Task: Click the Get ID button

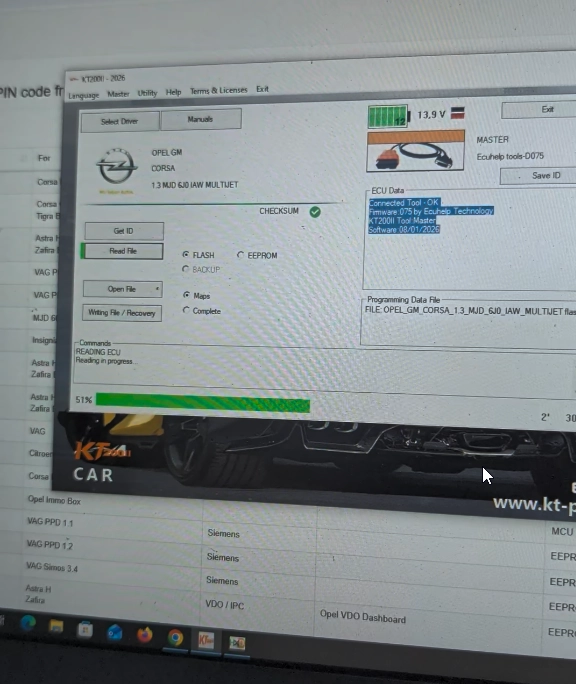Action: pos(124,231)
